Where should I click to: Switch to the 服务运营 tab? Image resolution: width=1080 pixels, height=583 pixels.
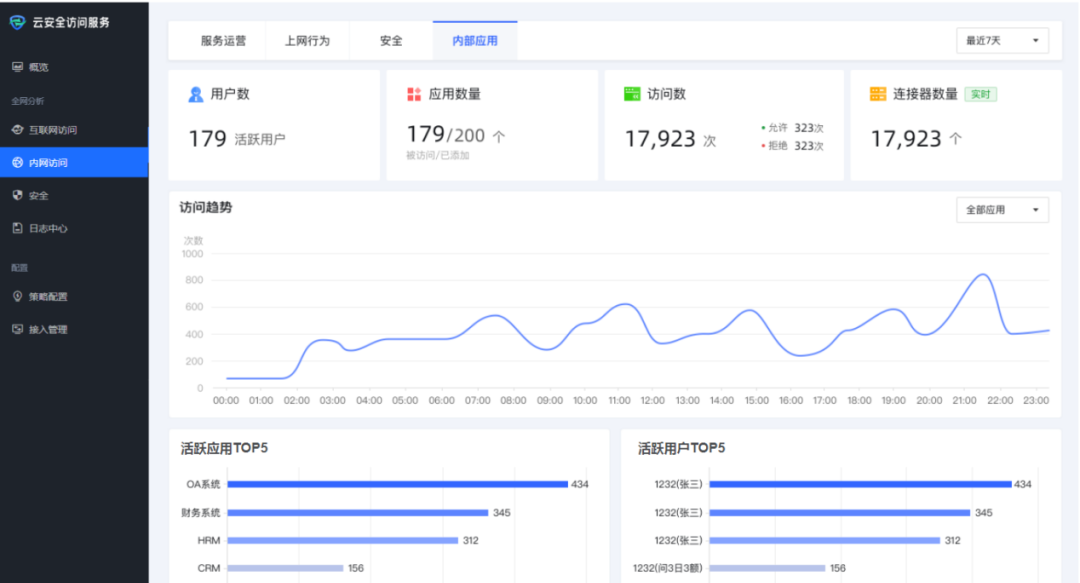click(223, 41)
